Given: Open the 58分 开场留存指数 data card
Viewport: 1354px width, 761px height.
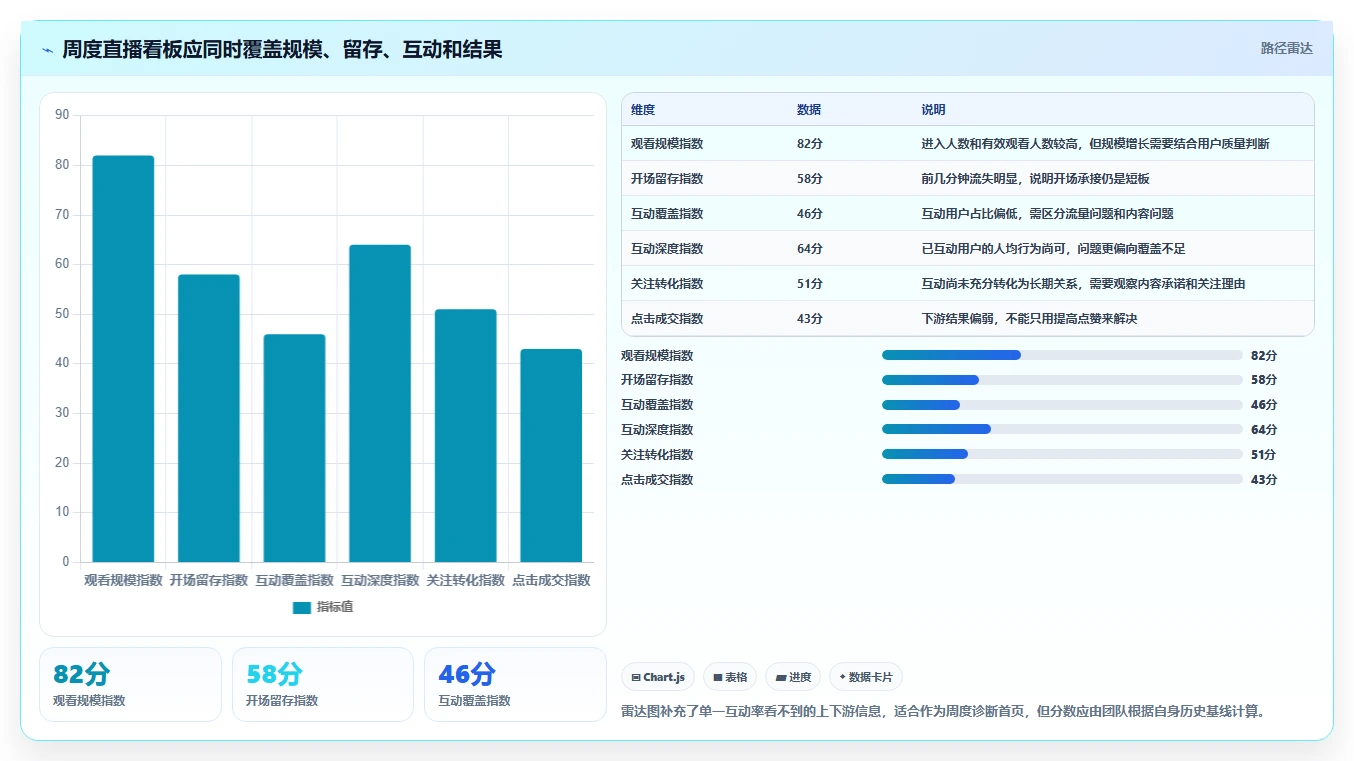Looking at the screenshot, I should point(323,684).
